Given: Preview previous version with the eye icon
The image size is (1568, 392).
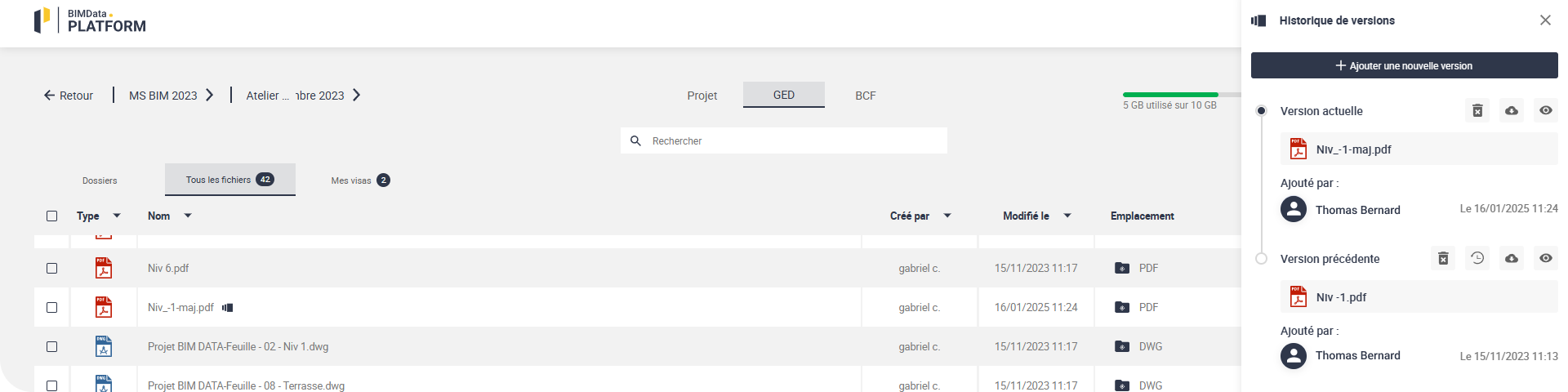Looking at the screenshot, I should coord(1546,259).
